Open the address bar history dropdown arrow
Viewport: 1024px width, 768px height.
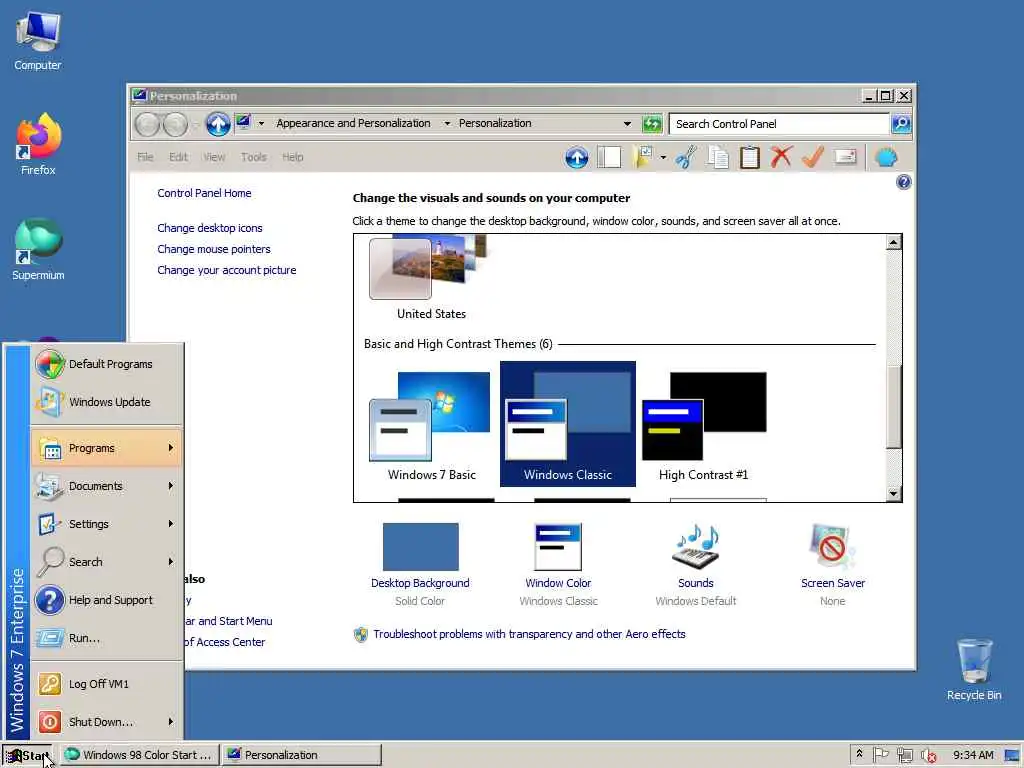click(x=628, y=123)
